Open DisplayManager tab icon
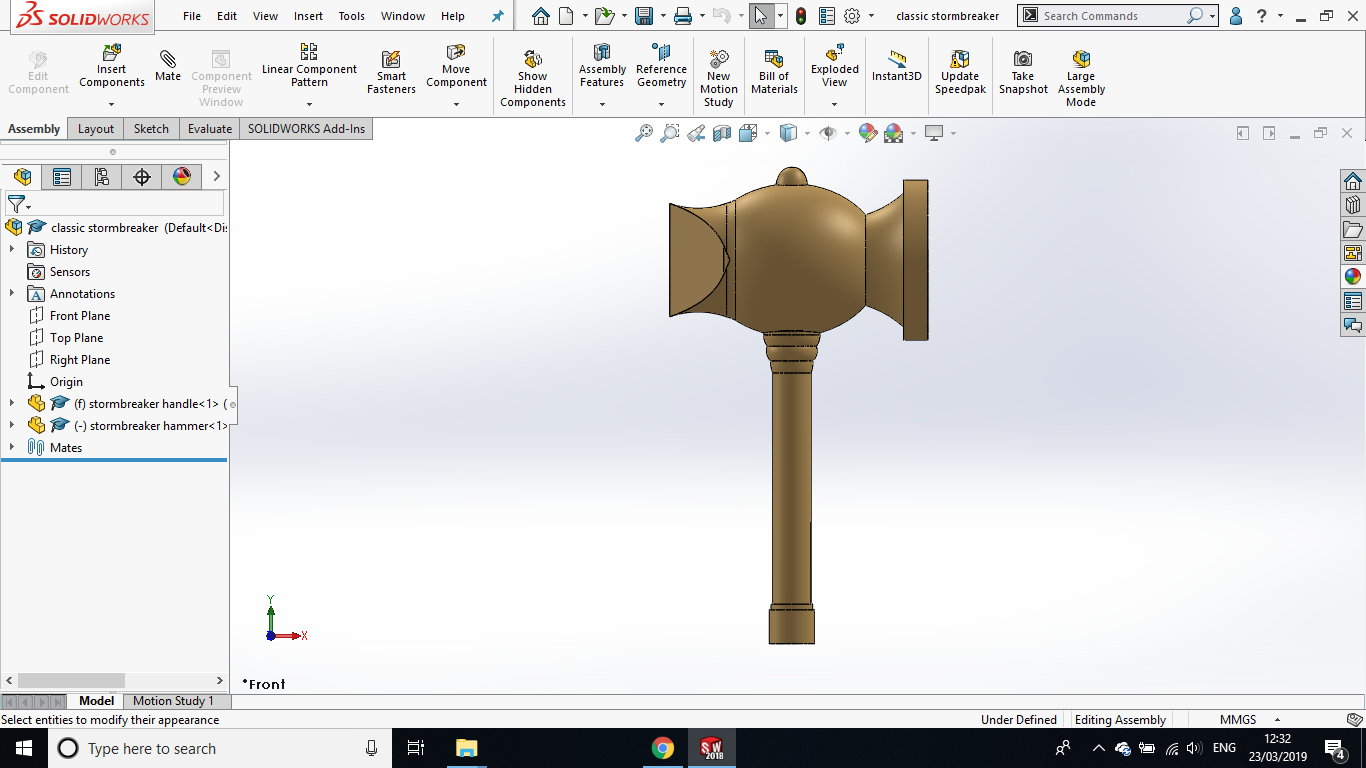This screenshot has height=768, width=1366. pyautogui.click(x=182, y=177)
